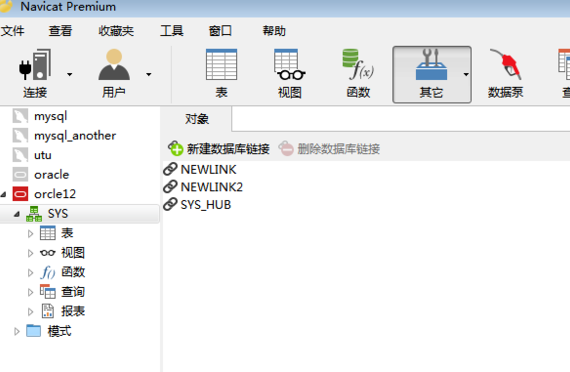
Task: Open the dropdown arrow next to 用户
Action: 148,75
